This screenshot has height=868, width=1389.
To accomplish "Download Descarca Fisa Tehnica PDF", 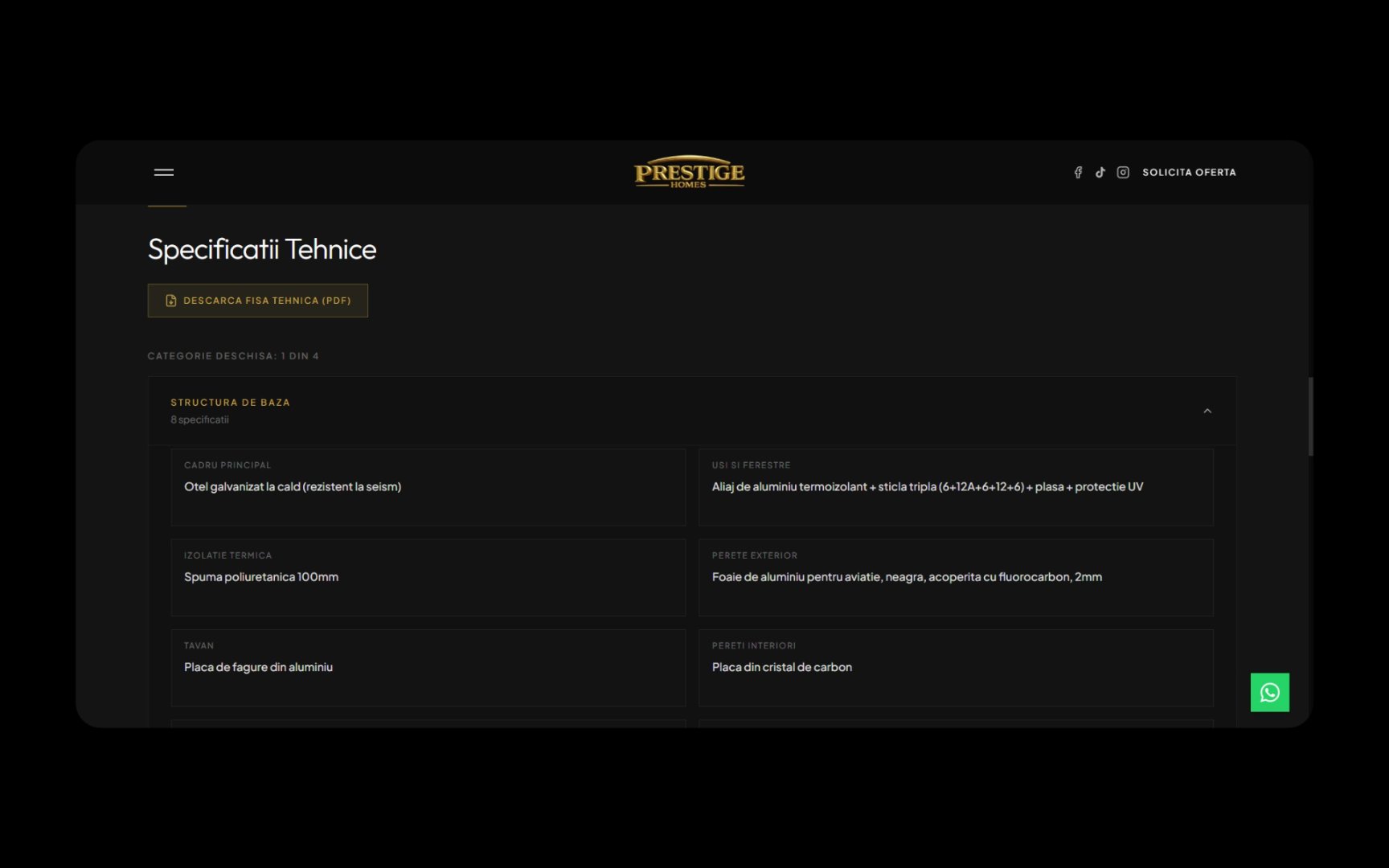I will pyautogui.click(x=257, y=301).
